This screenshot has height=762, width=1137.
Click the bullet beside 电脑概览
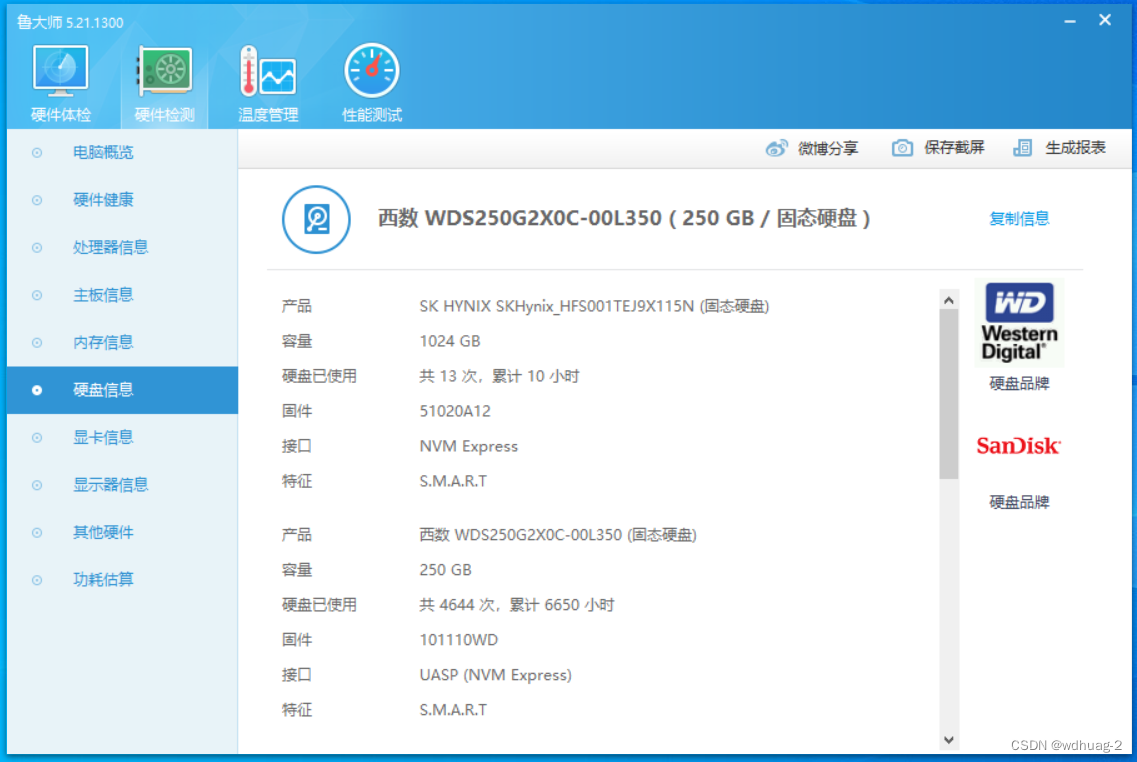(37, 152)
